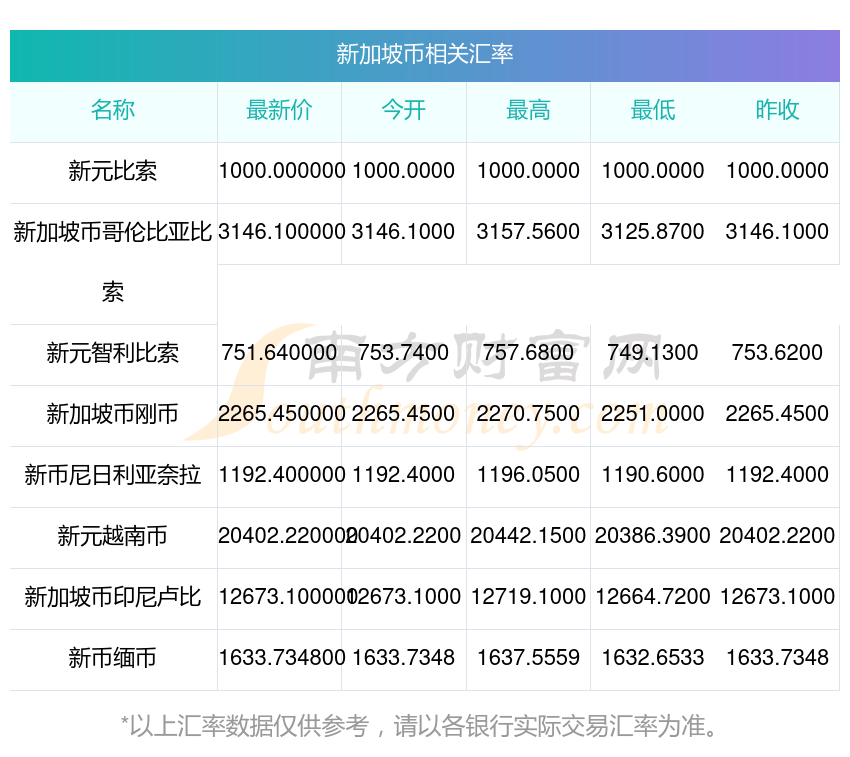
Task: Click the 12664.7200 lowest value cell
Action: pyautogui.click(x=653, y=596)
